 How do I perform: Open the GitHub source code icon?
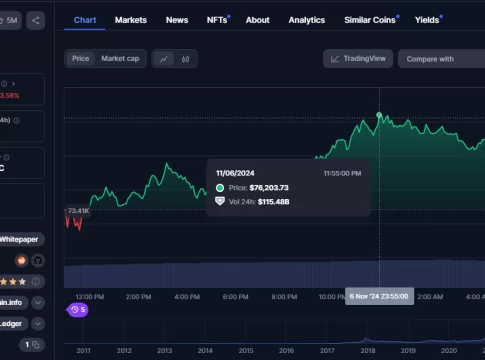pyautogui.click(x=38, y=260)
